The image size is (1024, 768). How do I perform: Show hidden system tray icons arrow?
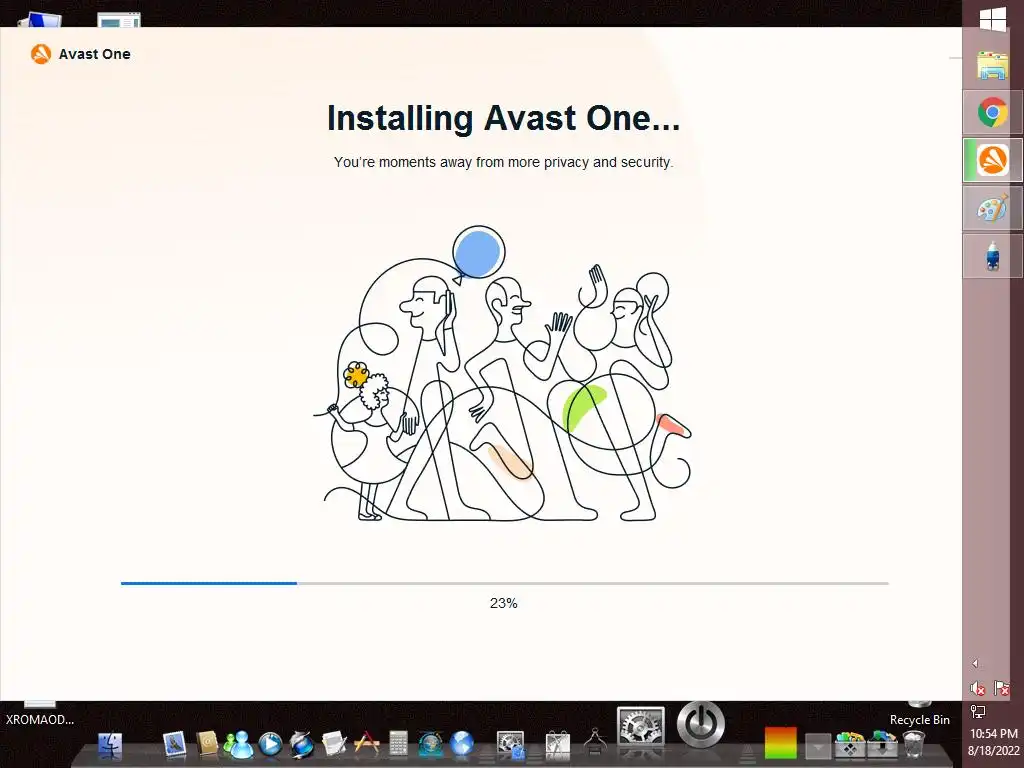click(975, 664)
